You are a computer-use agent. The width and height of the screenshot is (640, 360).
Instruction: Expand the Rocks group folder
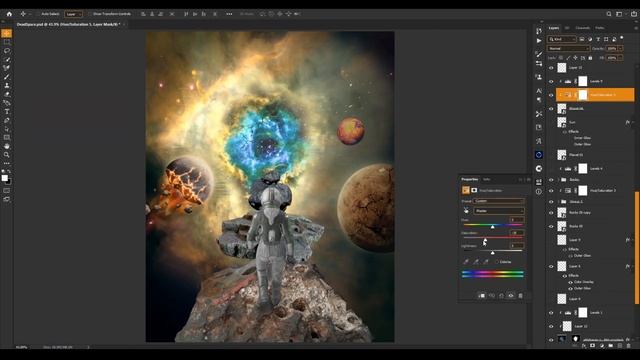559,180
